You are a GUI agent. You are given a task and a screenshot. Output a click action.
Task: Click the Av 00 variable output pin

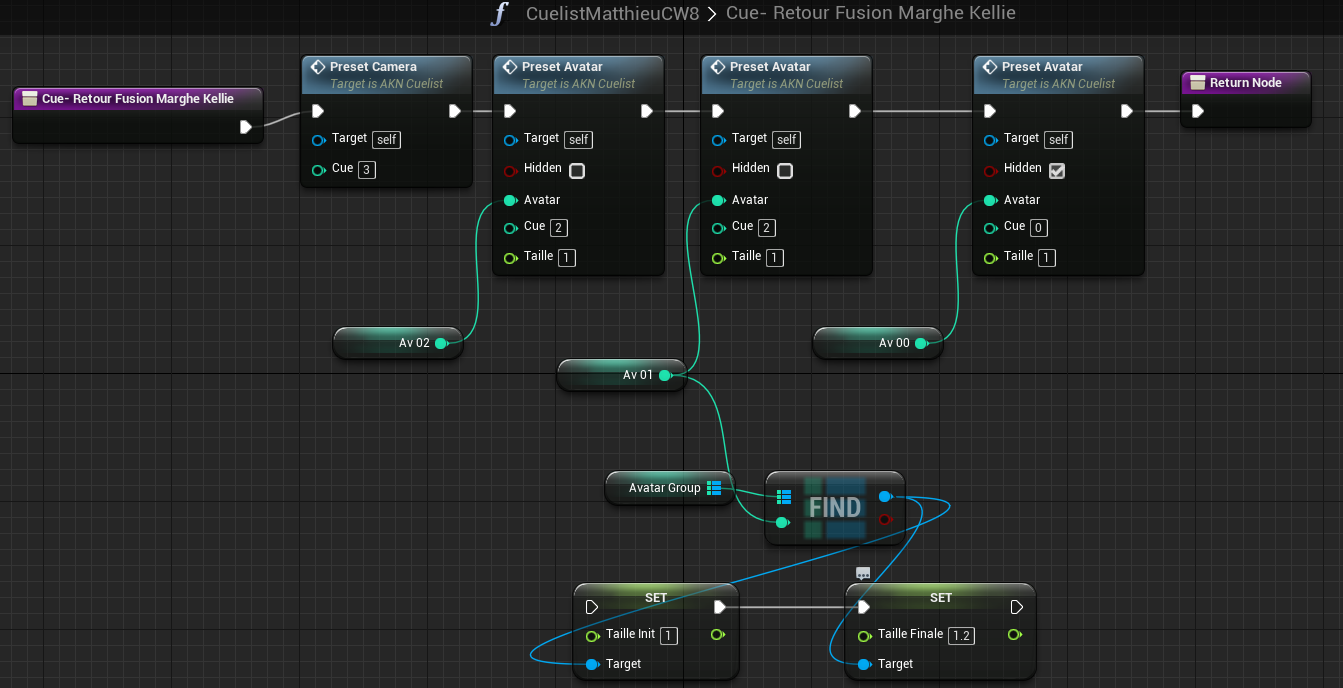(x=921, y=343)
